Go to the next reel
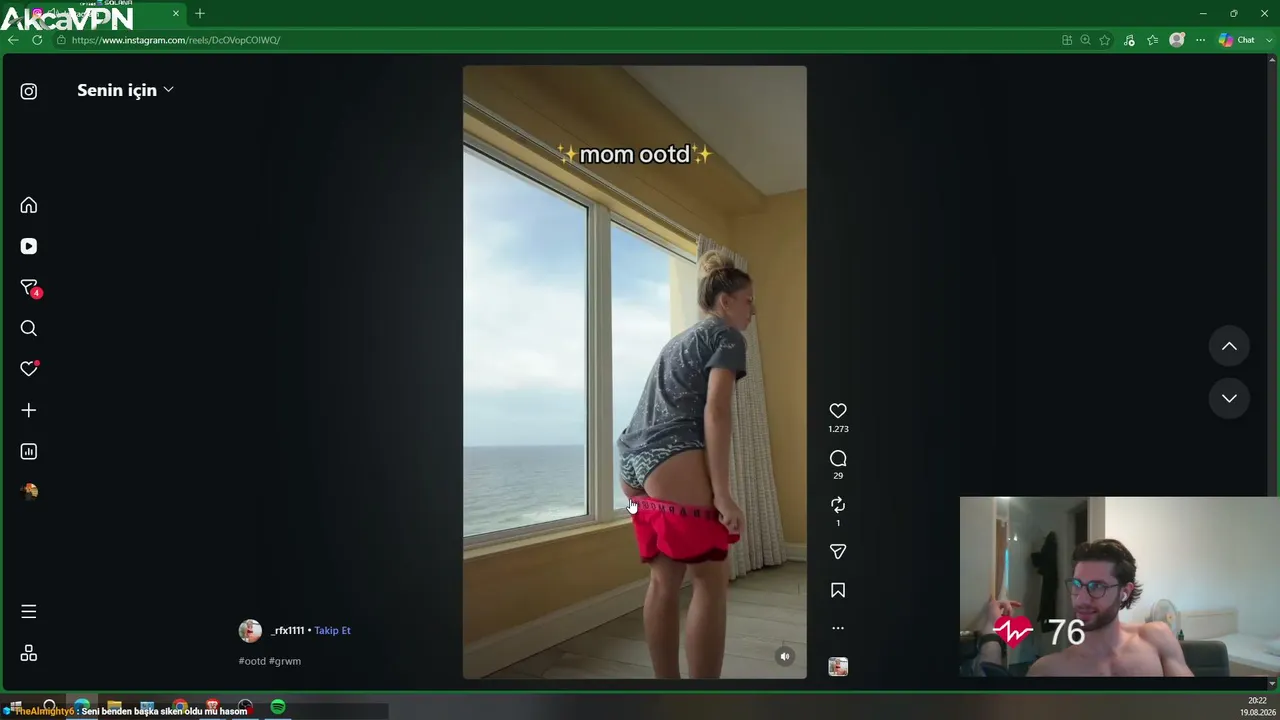This screenshot has height=720, width=1280. [1229, 398]
